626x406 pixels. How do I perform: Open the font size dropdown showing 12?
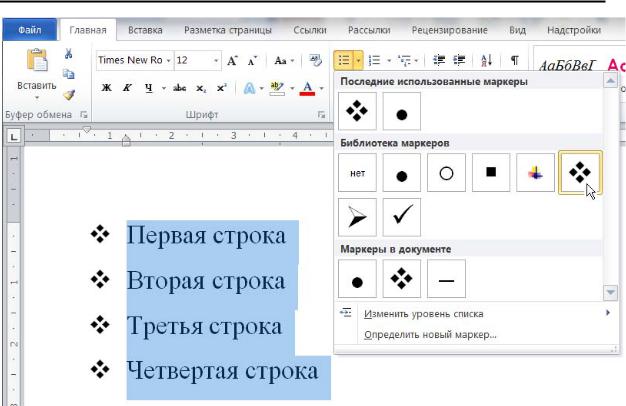click(x=216, y=61)
